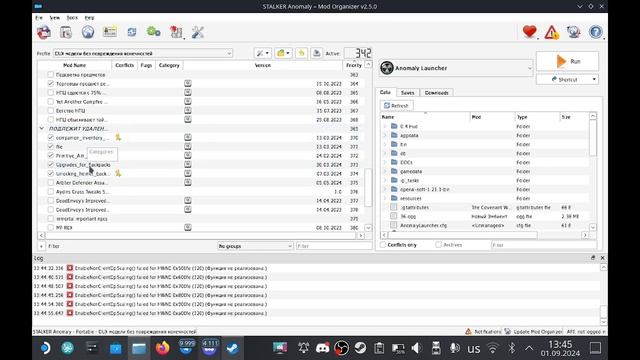Switch to the Saves tab
This screenshot has height=360, width=640.
click(x=407, y=93)
